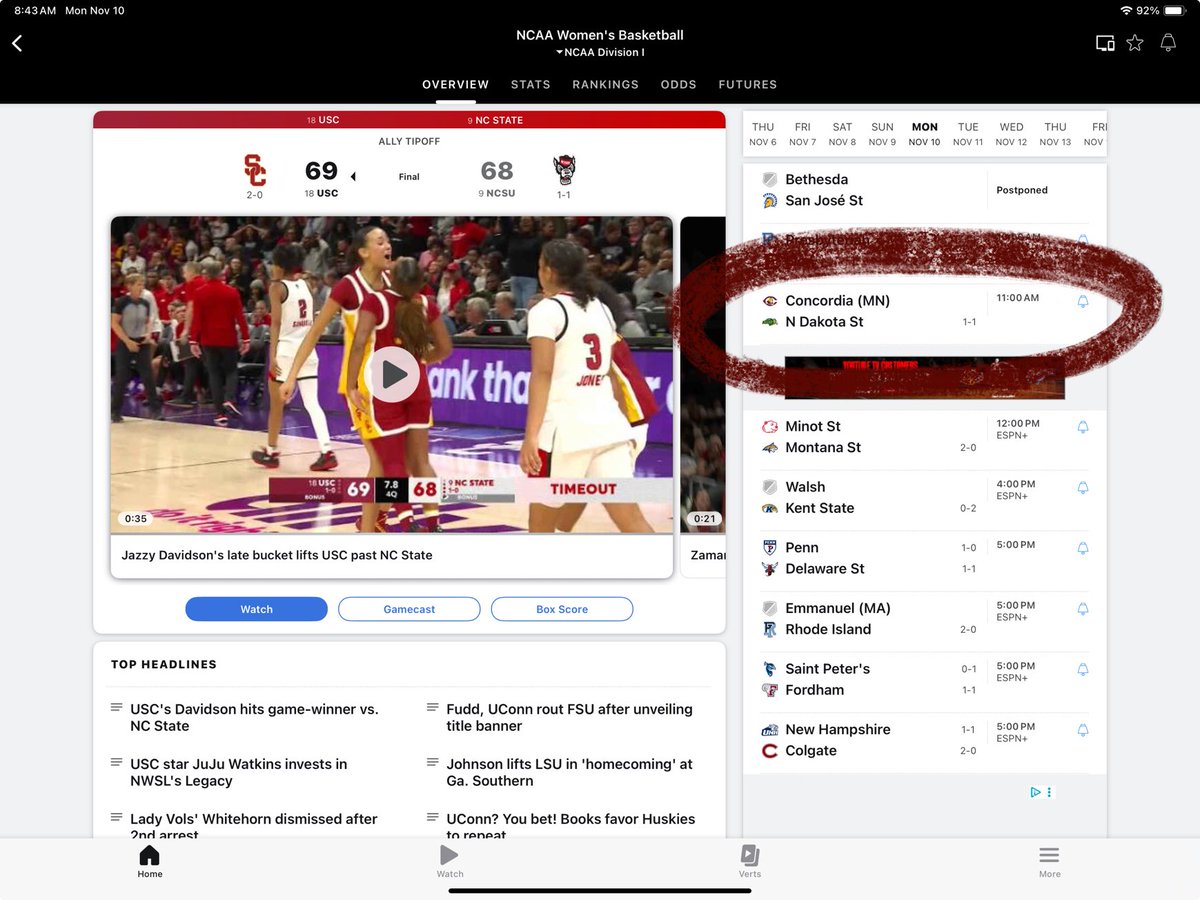1200x900 pixels.
Task: Tap the Penn team logo
Action: click(x=770, y=548)
